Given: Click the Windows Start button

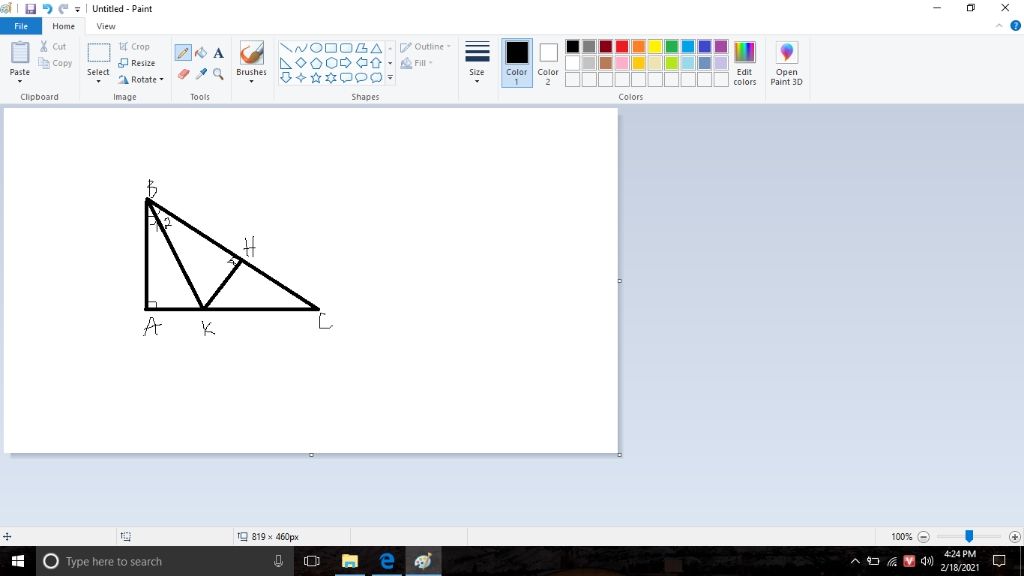Looking at the screenshot, I should click(x=18, y=562).
